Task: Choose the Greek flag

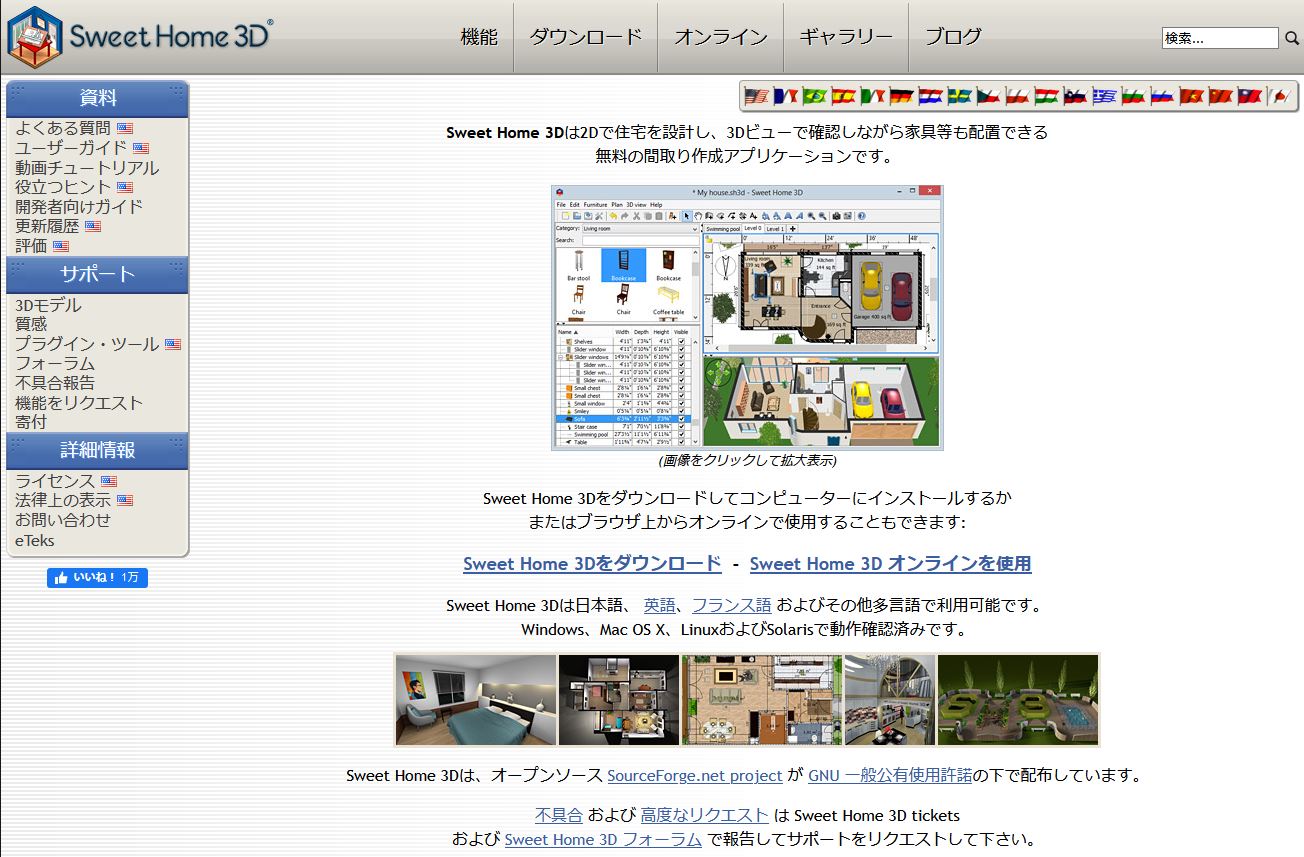Action: 1104,97
